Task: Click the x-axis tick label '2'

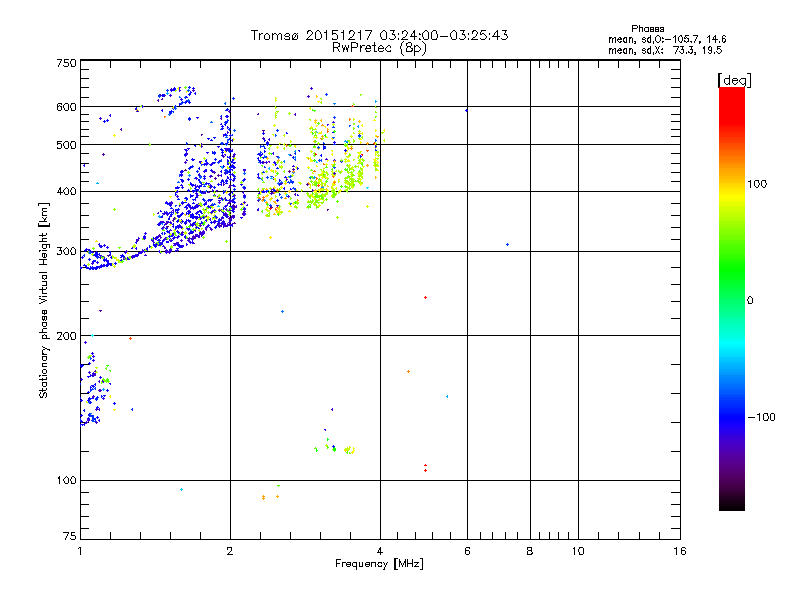Action: (x=230, y=551)
